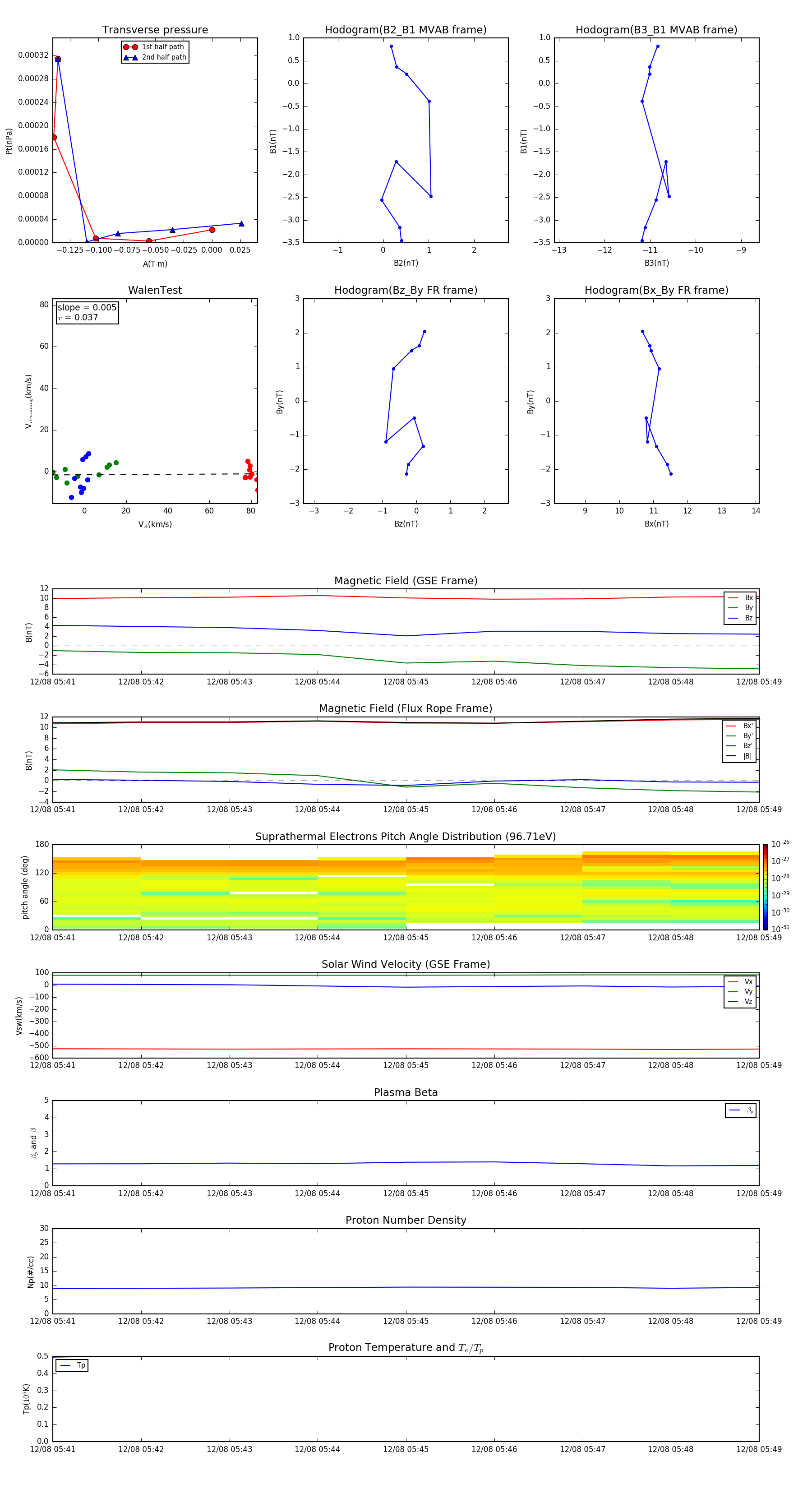This screenshot has height=1489, width=812.
Task: Click the "−600" tick on the Vsw axis
Action: [x=39, y=1058]
